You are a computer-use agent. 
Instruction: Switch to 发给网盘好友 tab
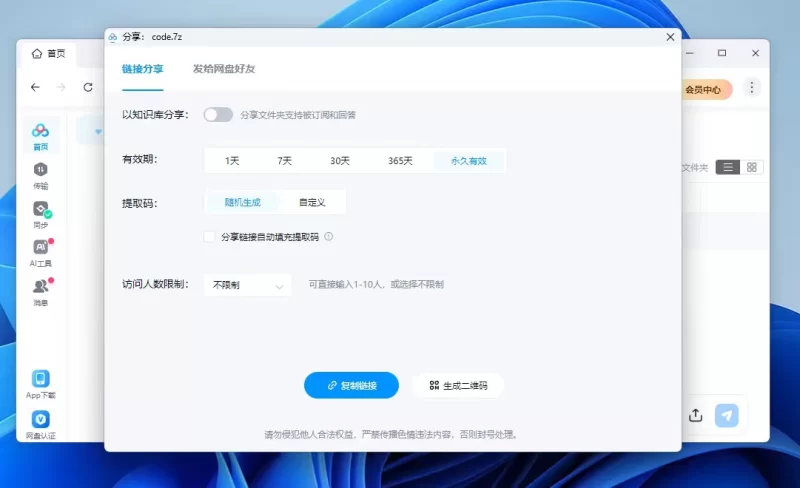coord(224,69)
